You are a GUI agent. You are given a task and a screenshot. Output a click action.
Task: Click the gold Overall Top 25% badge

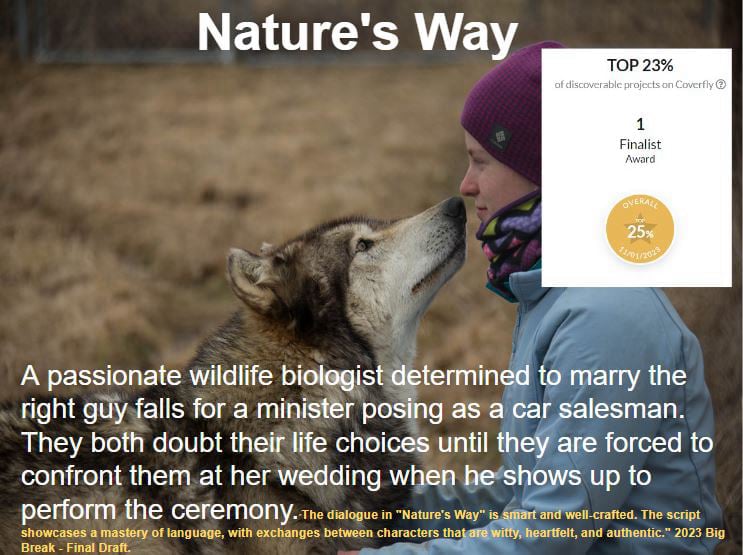(640, 230)
